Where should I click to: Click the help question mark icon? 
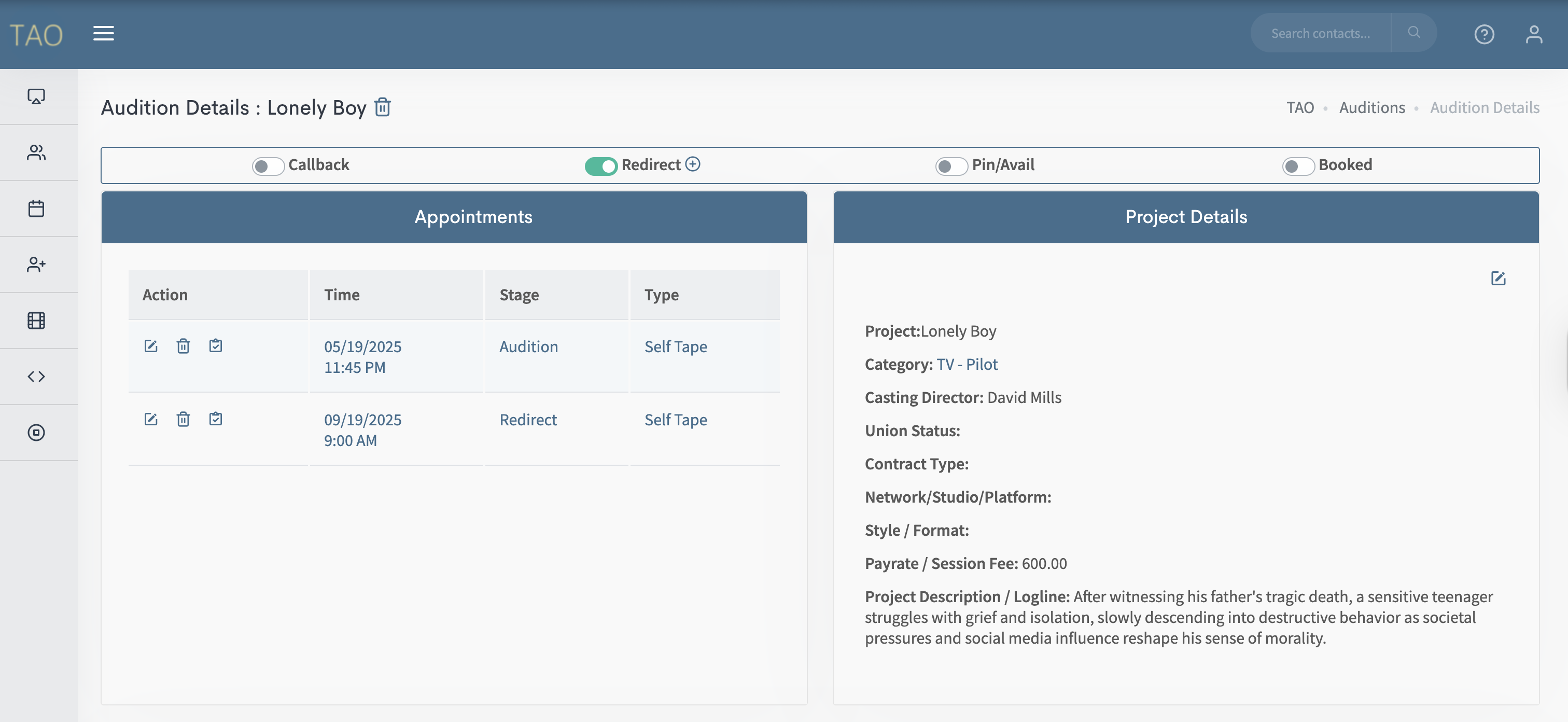click(1483, 34)
